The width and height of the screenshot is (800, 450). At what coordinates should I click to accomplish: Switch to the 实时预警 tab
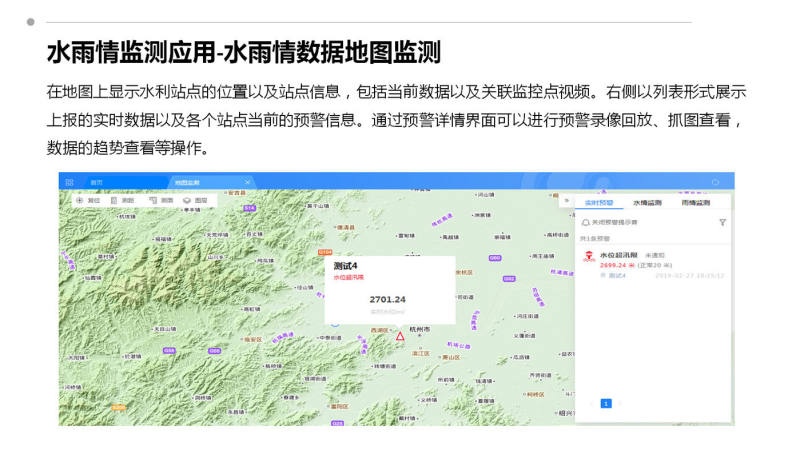[x=598, y=203]
